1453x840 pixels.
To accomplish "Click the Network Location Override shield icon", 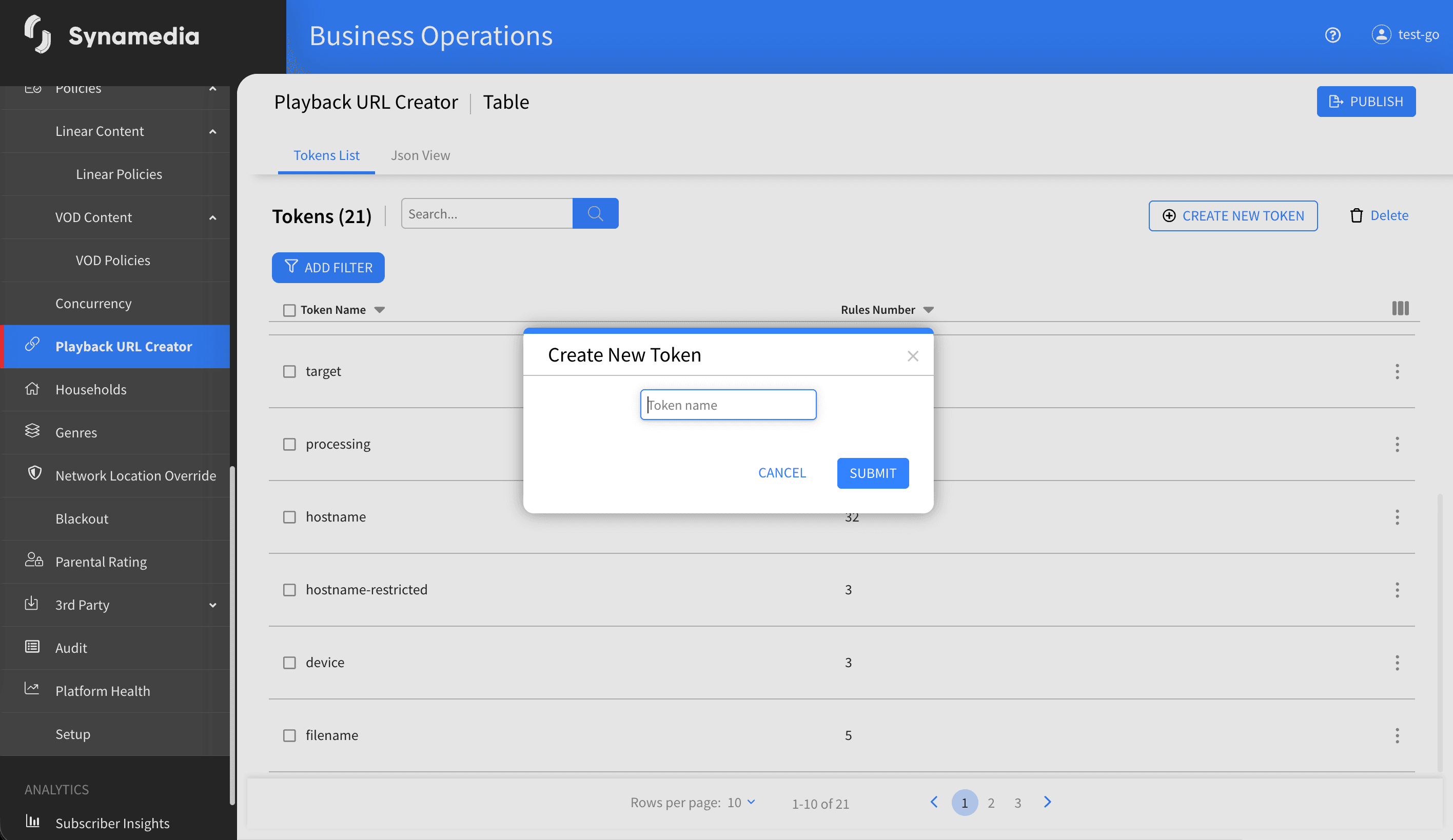I will 34,473.
